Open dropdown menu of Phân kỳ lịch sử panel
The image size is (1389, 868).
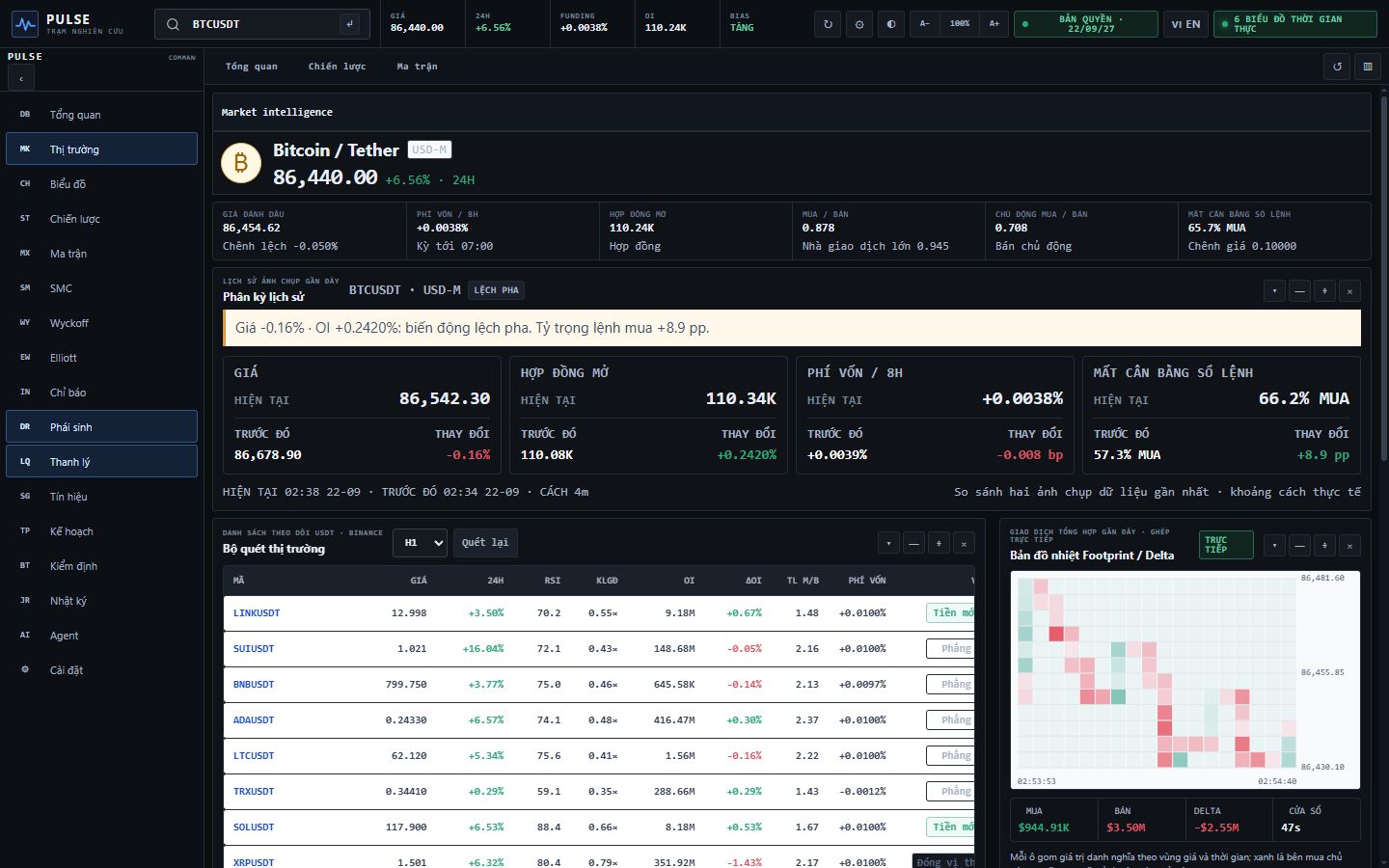1275,290
